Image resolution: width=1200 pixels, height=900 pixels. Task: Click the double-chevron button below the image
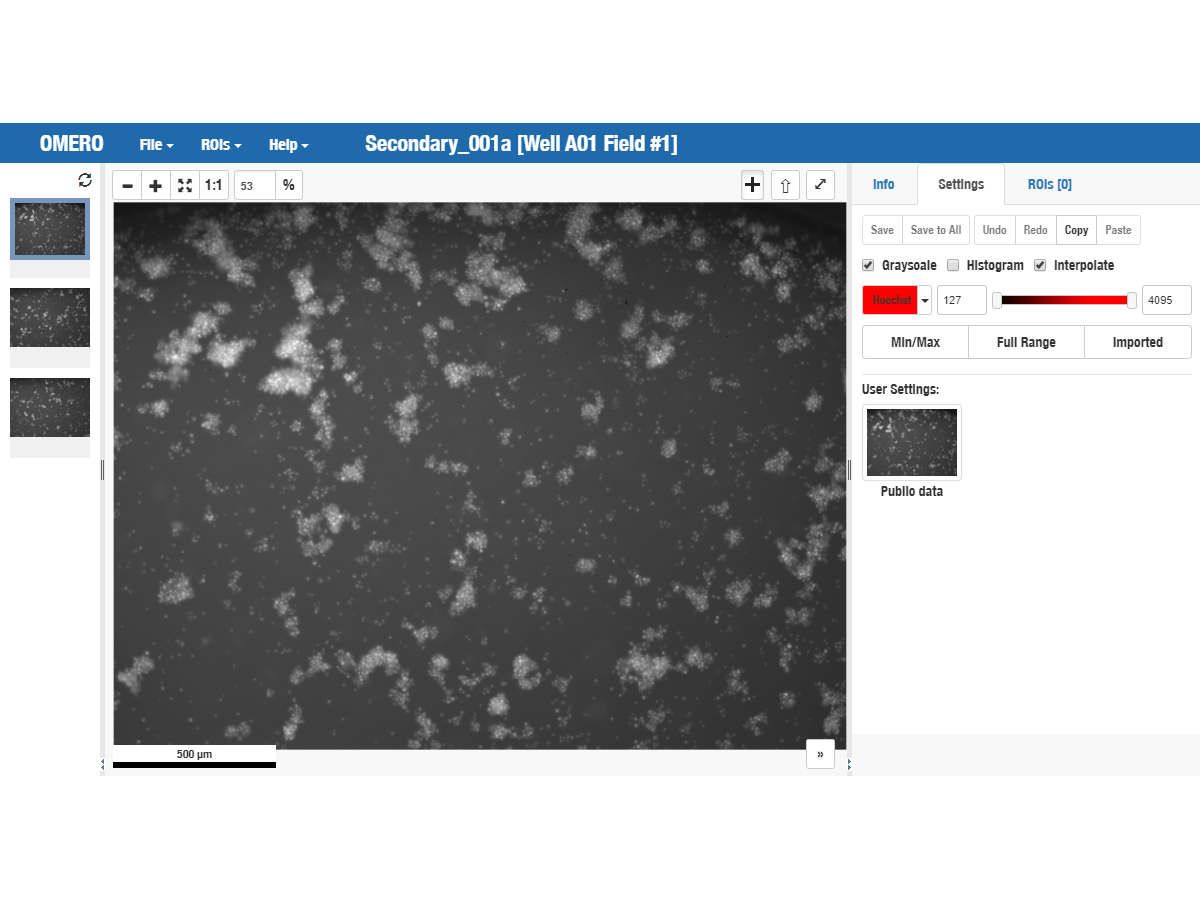(820, 754)
